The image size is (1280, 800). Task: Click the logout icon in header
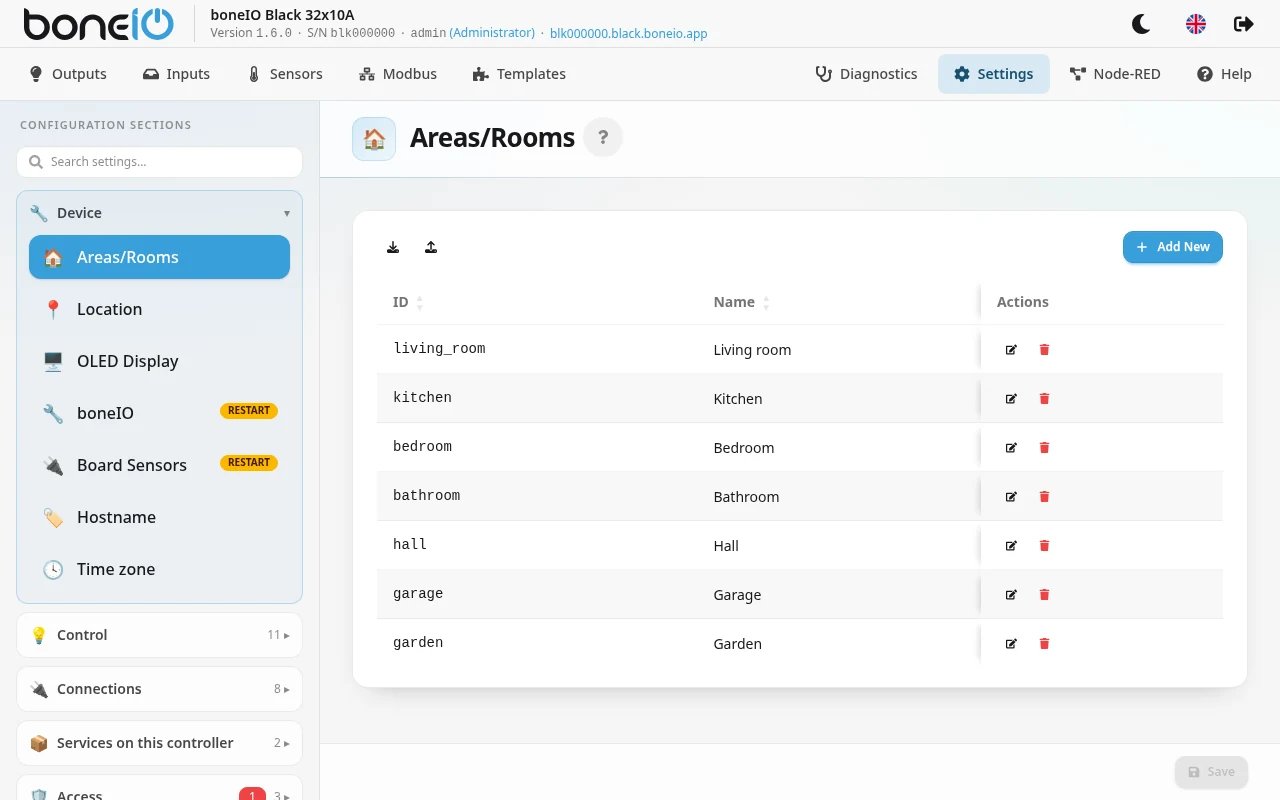point(1244,24)
